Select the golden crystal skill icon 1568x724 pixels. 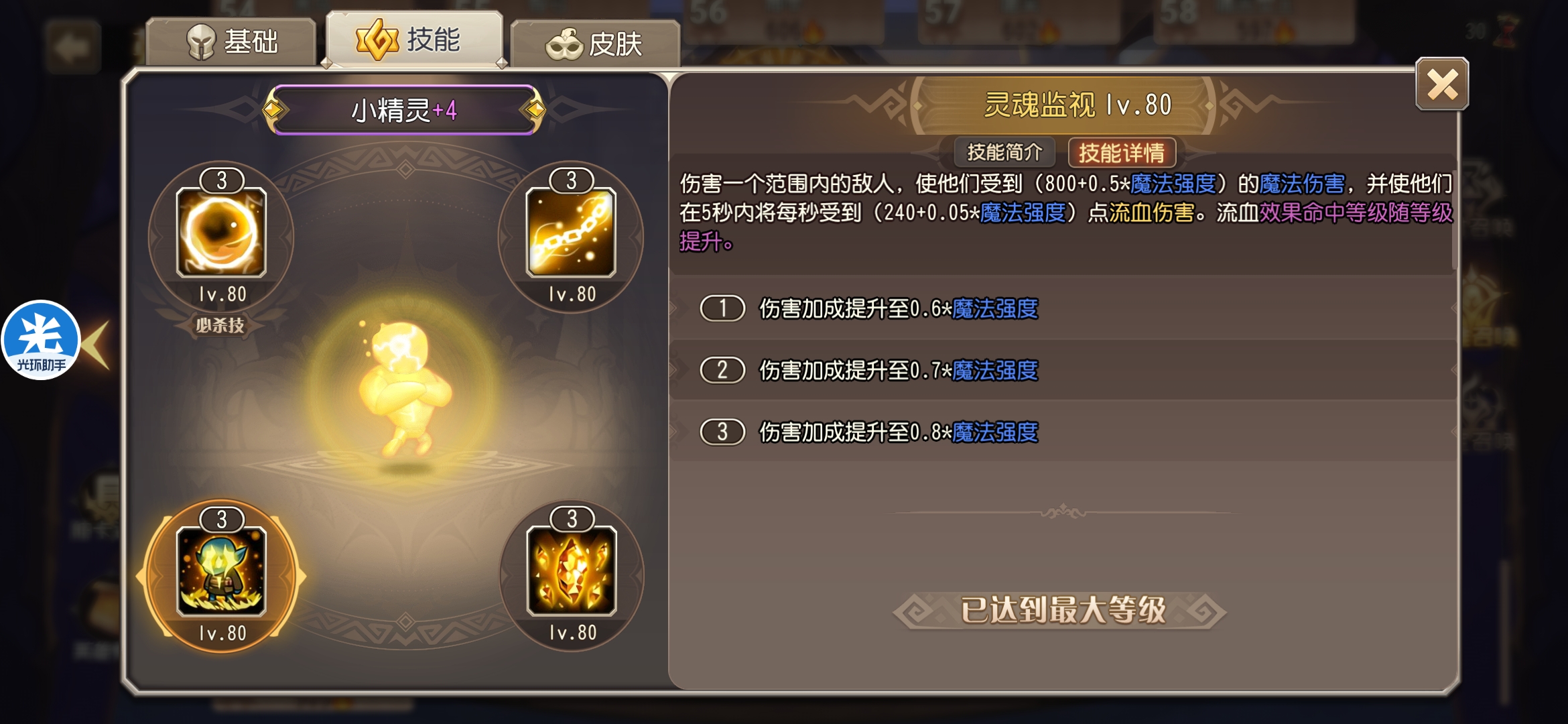[572, 571]
